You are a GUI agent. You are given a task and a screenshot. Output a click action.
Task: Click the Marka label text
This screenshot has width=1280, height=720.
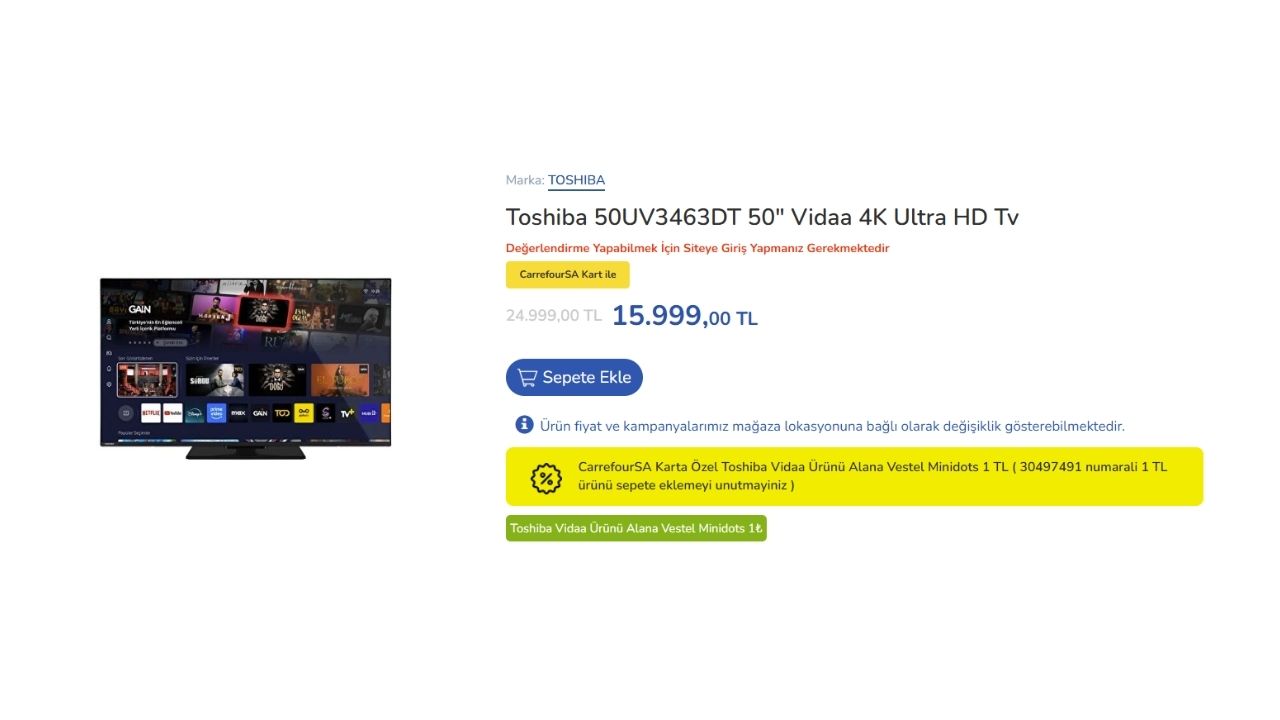pyautogui.click(x=525, y=181)
